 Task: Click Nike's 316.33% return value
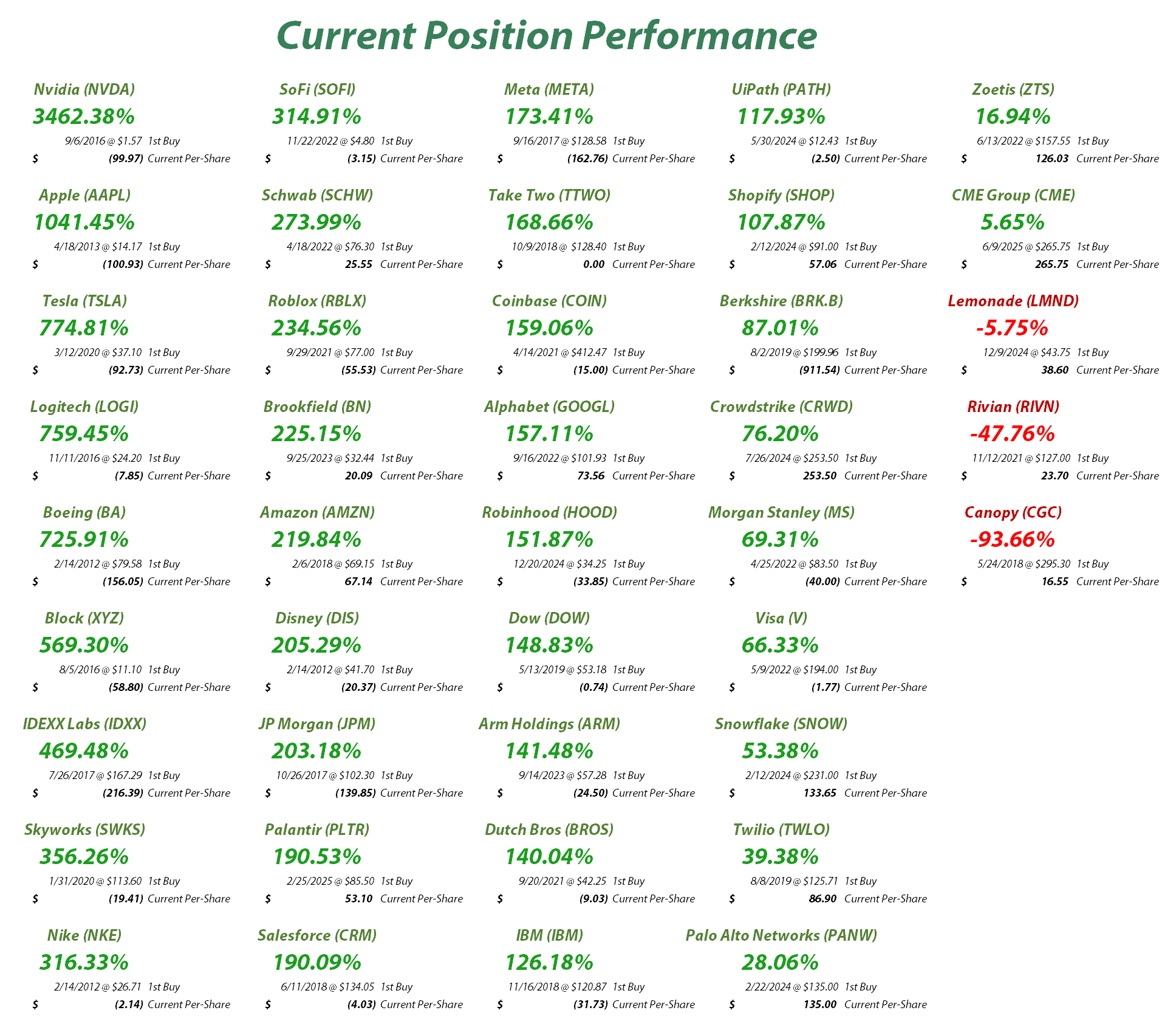pos(84,962)
